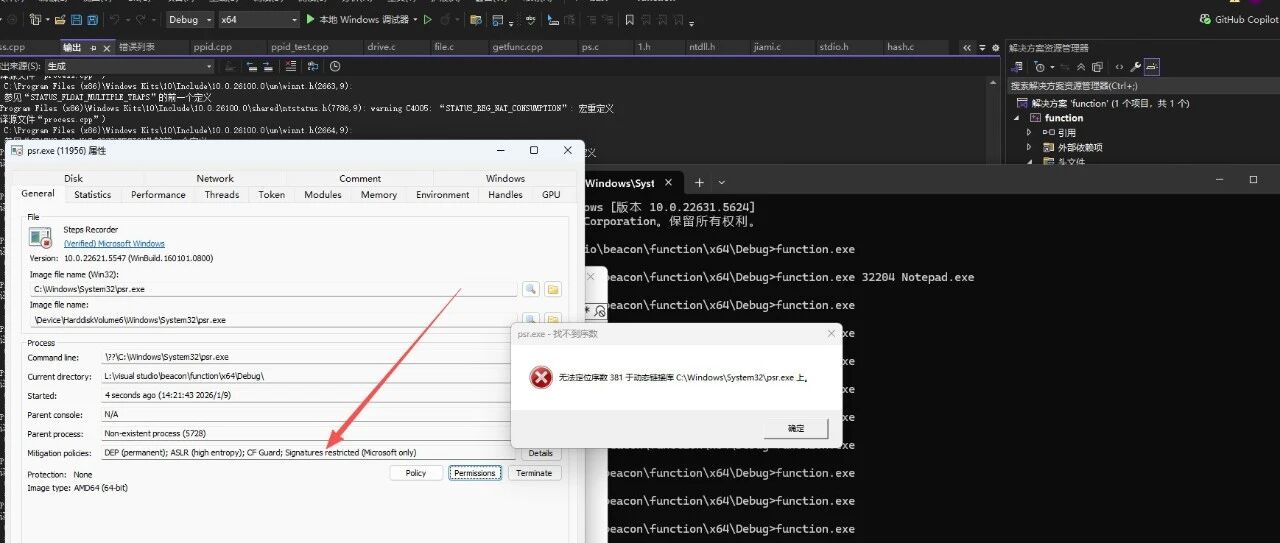Save the current file in Visual Studio toolbar
1280x543 pixels.
pos(77,19)
